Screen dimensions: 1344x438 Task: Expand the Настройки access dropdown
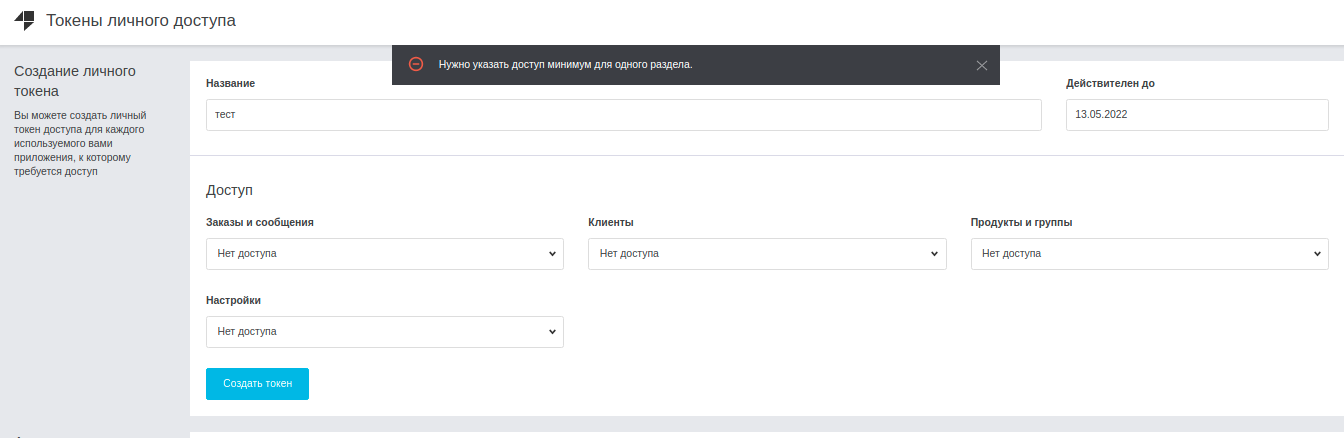point(385,332)
